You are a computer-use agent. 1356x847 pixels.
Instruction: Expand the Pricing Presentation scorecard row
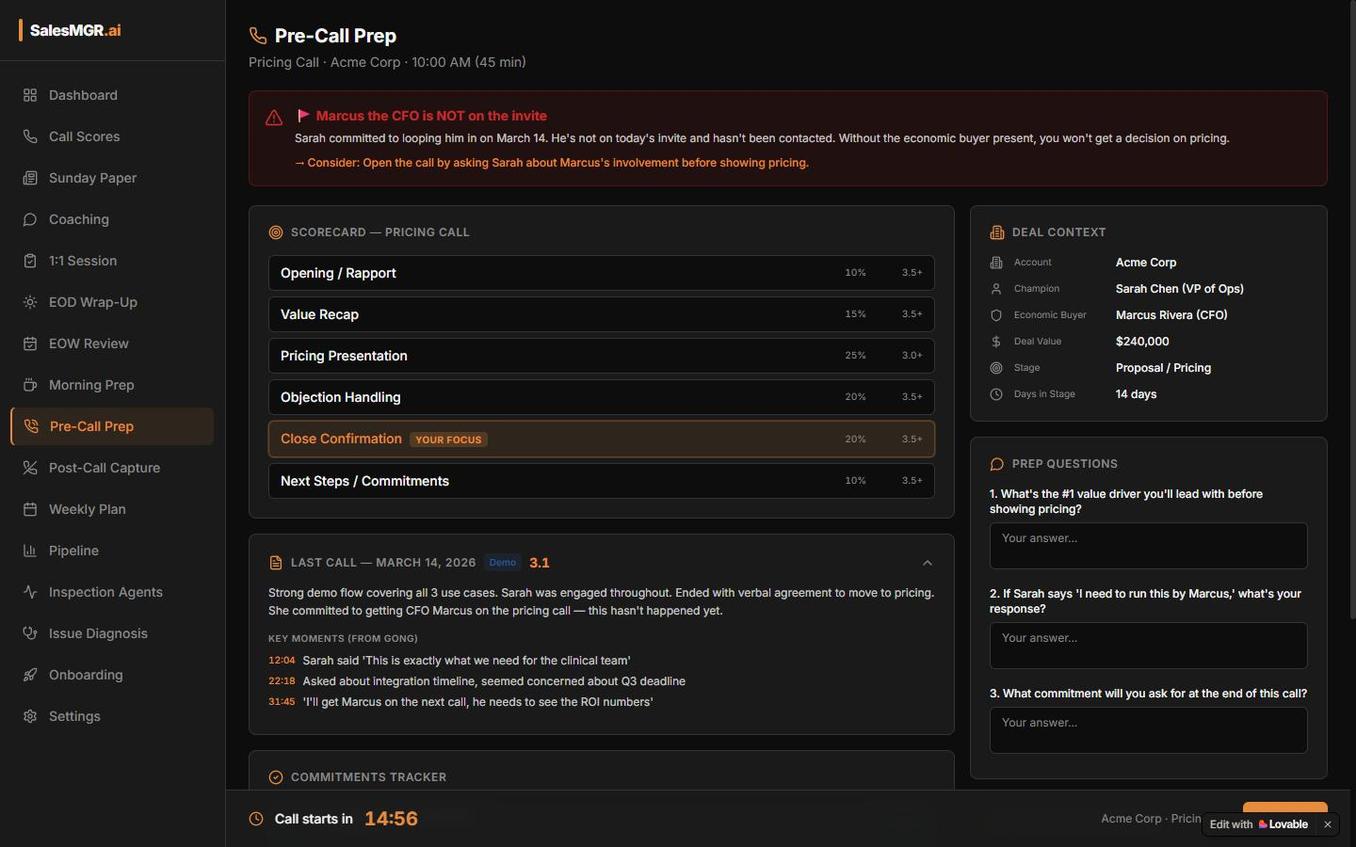[601, 356]
